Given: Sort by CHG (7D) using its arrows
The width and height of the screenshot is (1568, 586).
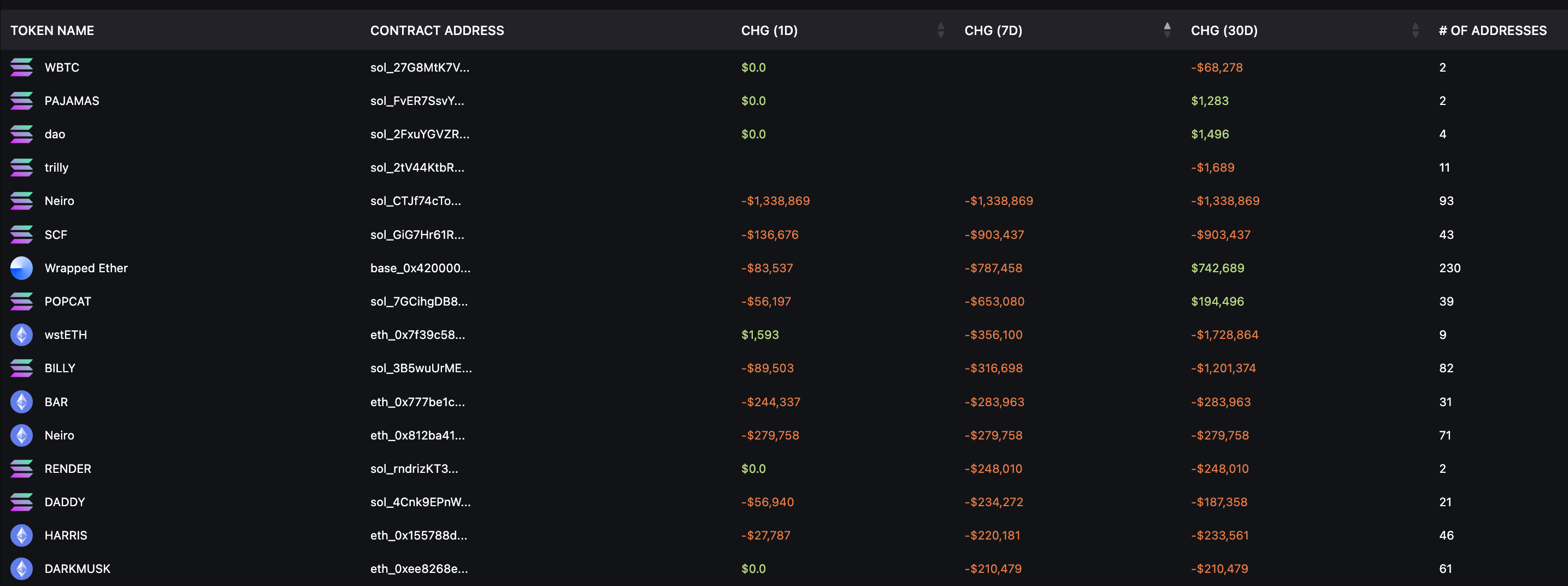Looking at the screenshot, I should pos(1167,31).
